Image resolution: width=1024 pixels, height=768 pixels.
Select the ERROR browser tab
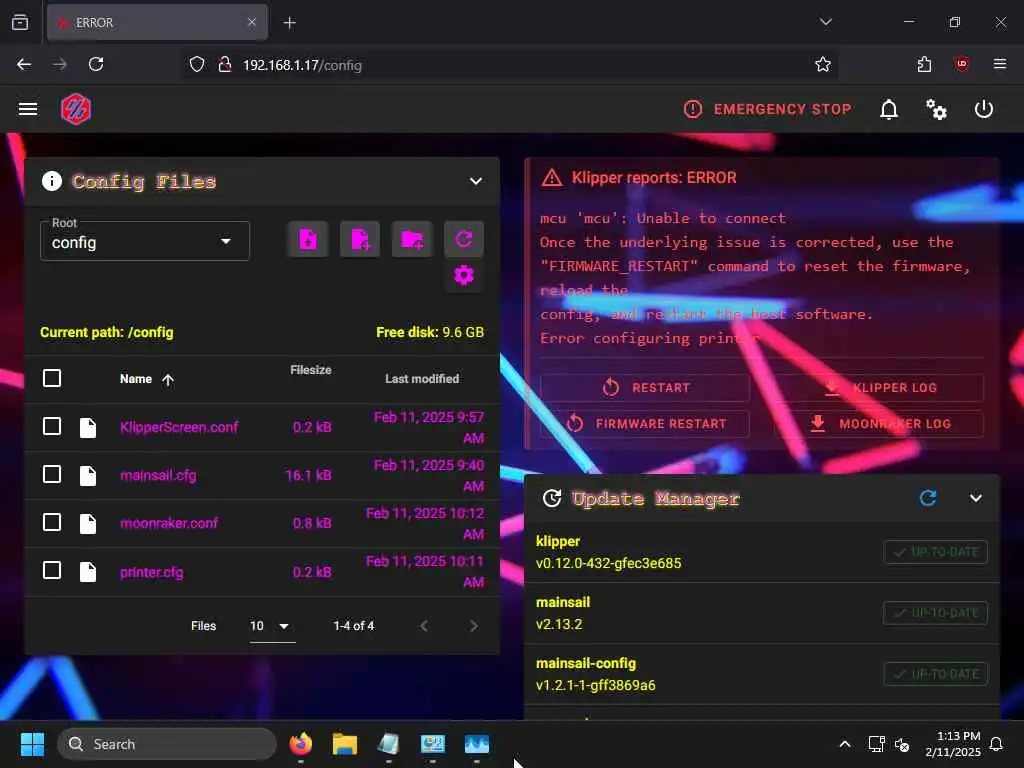(x=157, y=23)
